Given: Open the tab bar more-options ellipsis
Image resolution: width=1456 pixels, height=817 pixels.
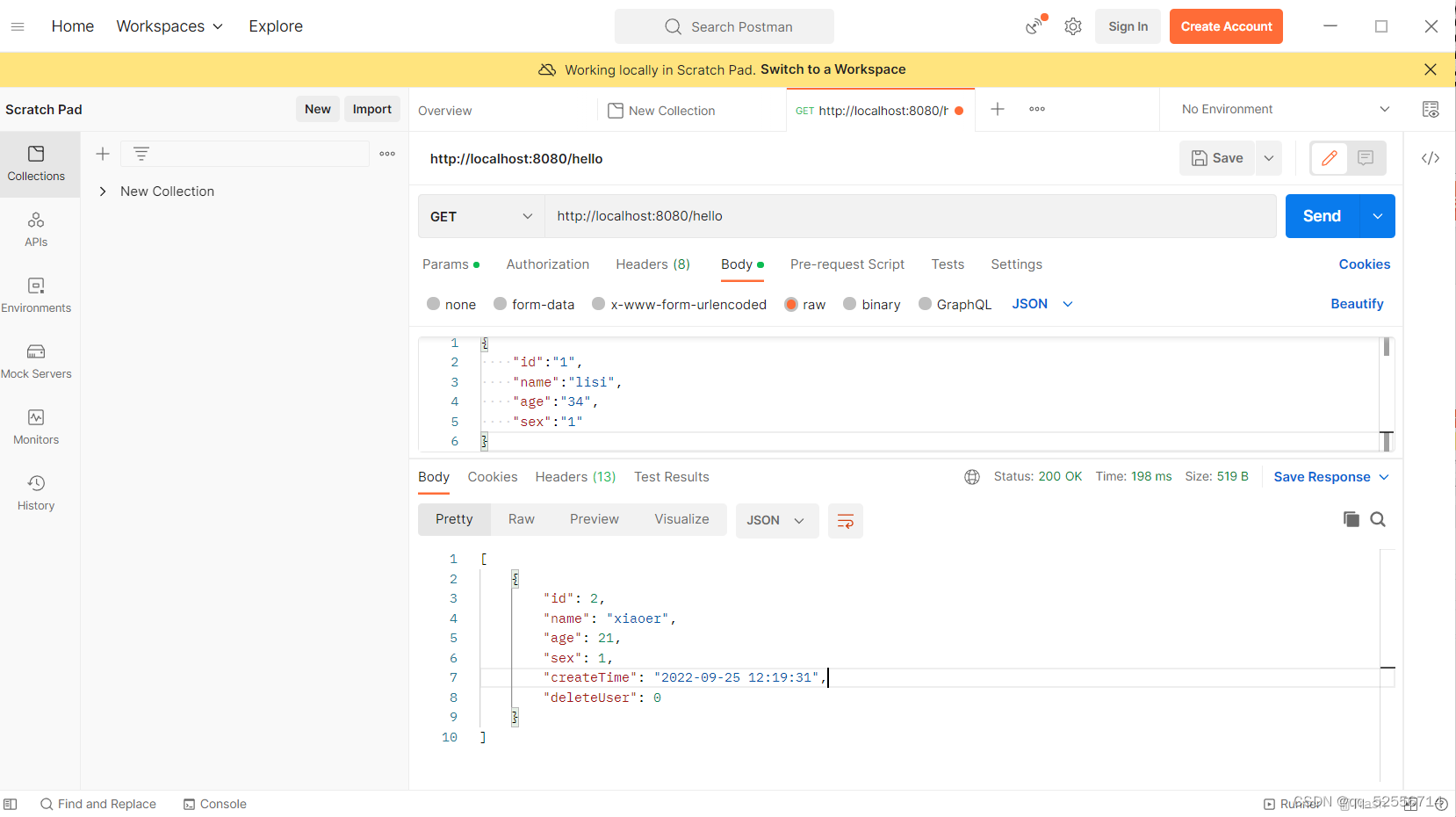Looking at the screenshot, I should [1037, 109].
